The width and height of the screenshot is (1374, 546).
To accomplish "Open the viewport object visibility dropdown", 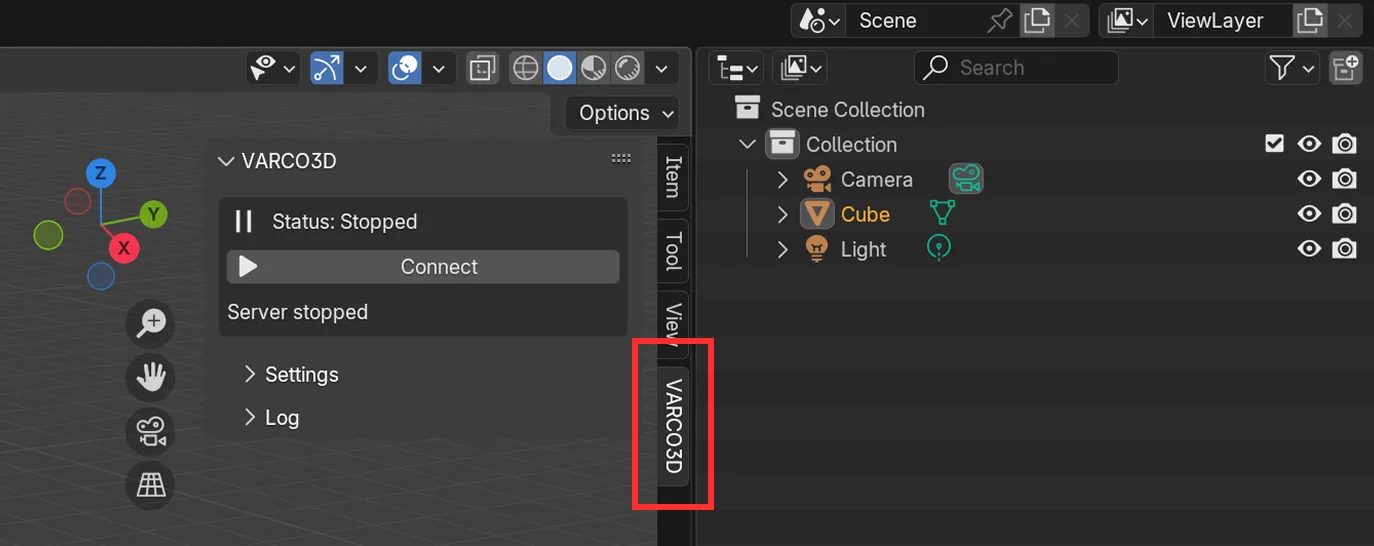I will pos(273,68).
